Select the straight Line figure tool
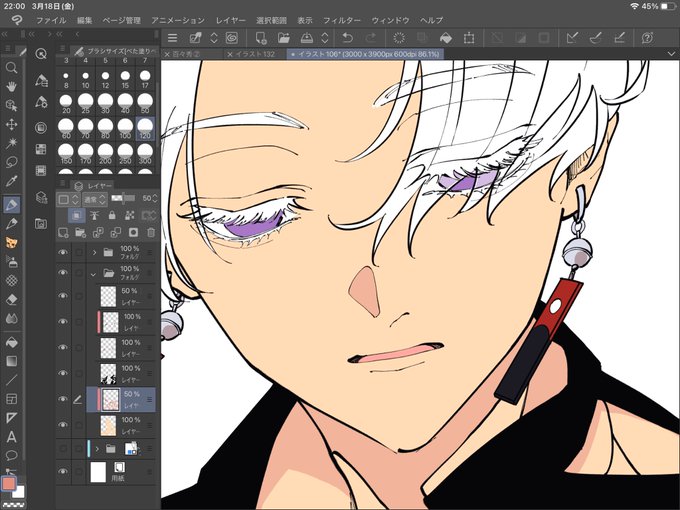Screen dimensions: 680x510 coord(11,380)
